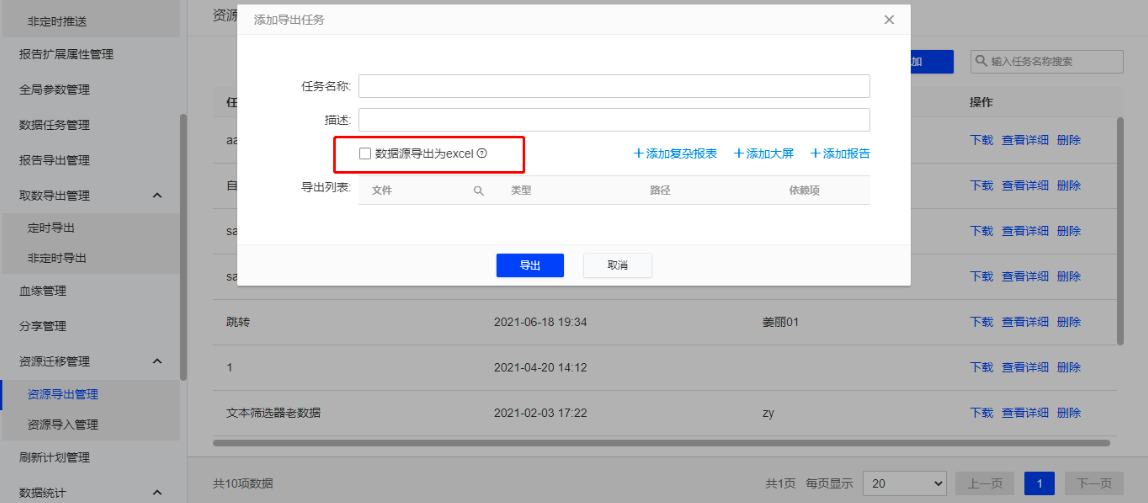Click the plus icon for 添加复杂报表
The height and width of the screenshot is (503, 1148).
pyautogui.click(x=638, y=153)
